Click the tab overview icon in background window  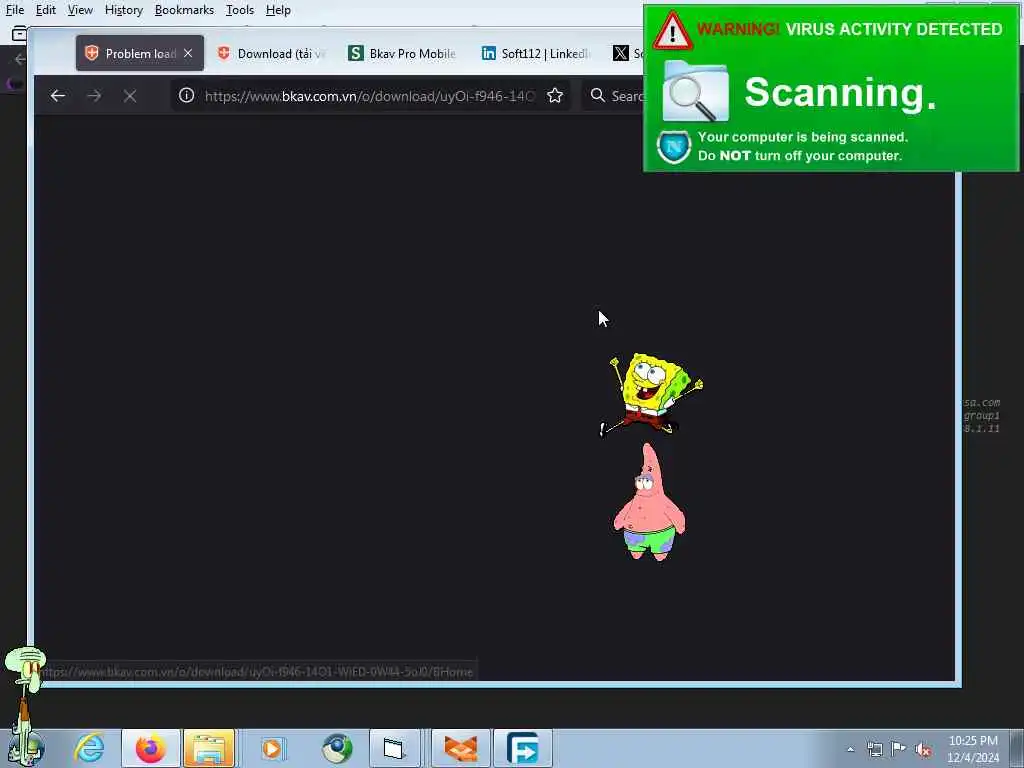(18, 33)
